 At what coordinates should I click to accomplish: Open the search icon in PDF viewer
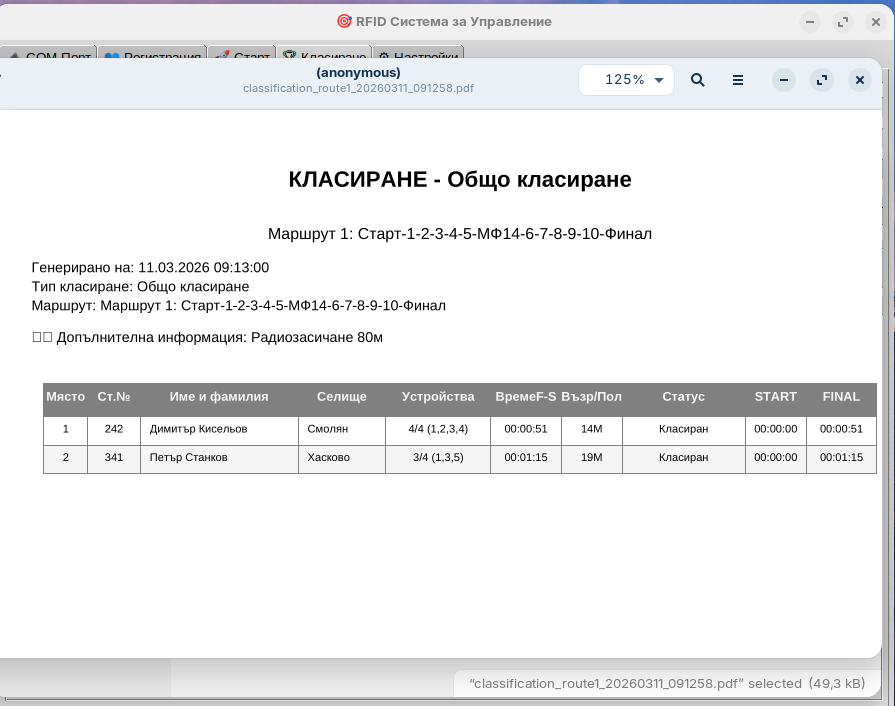click(698, 80)
